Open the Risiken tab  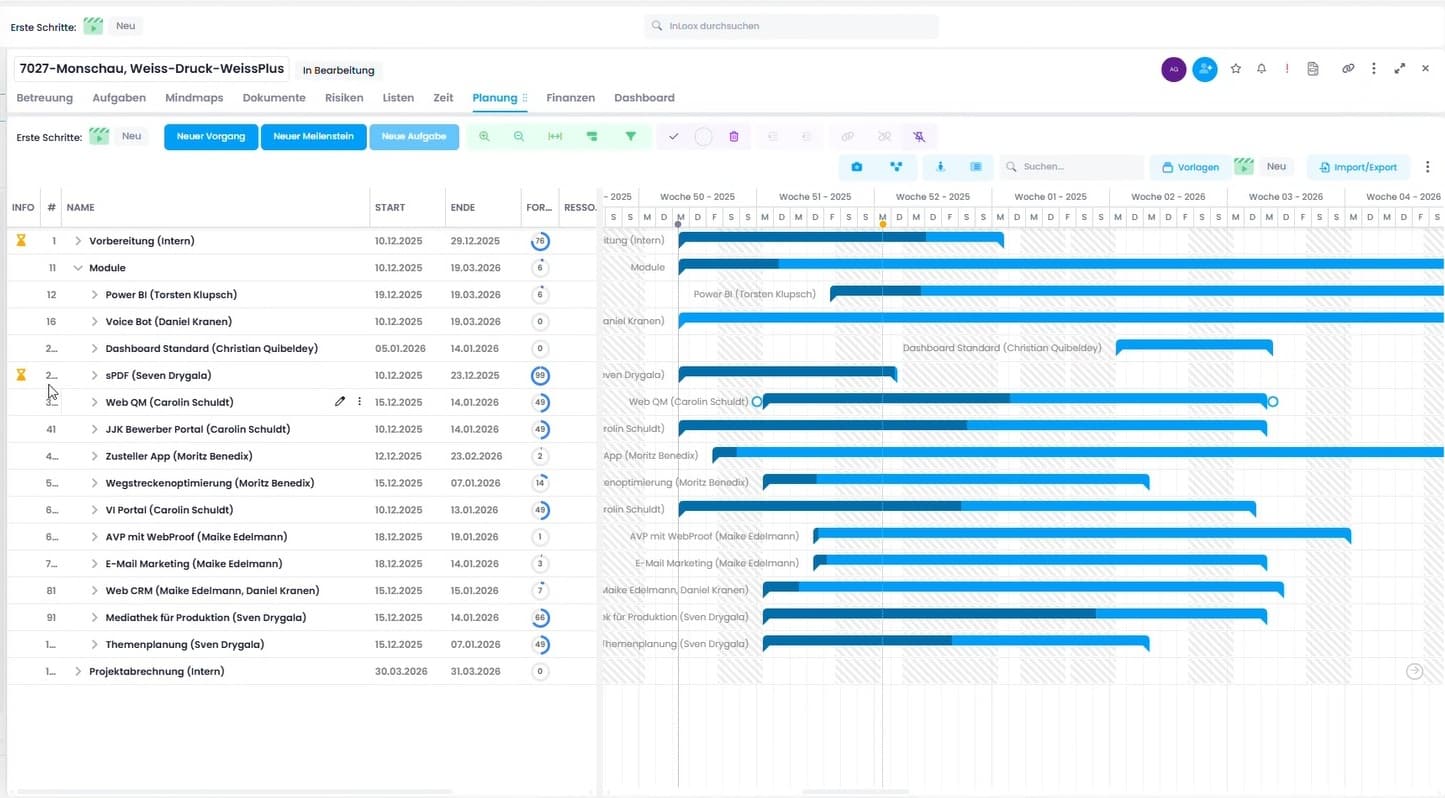click(x=344, y=98)
